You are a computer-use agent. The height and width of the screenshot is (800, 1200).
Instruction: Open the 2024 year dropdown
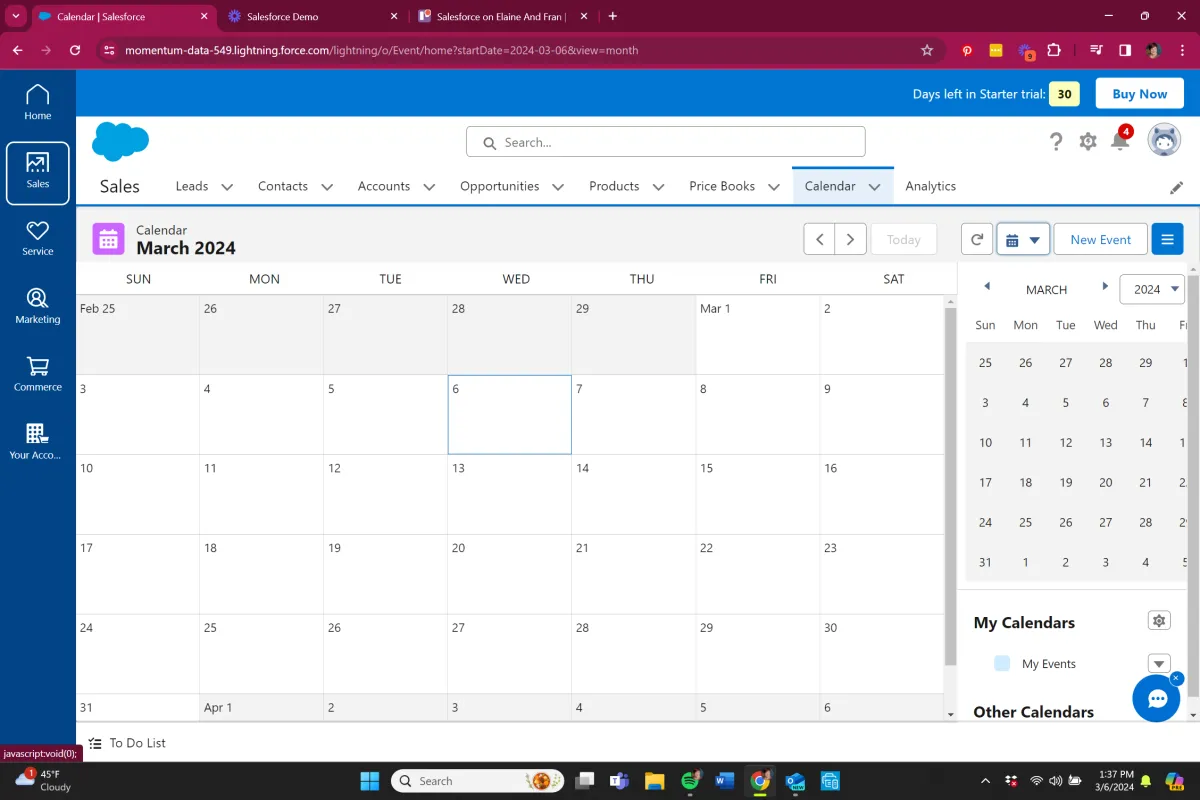tap(1152, 289)
